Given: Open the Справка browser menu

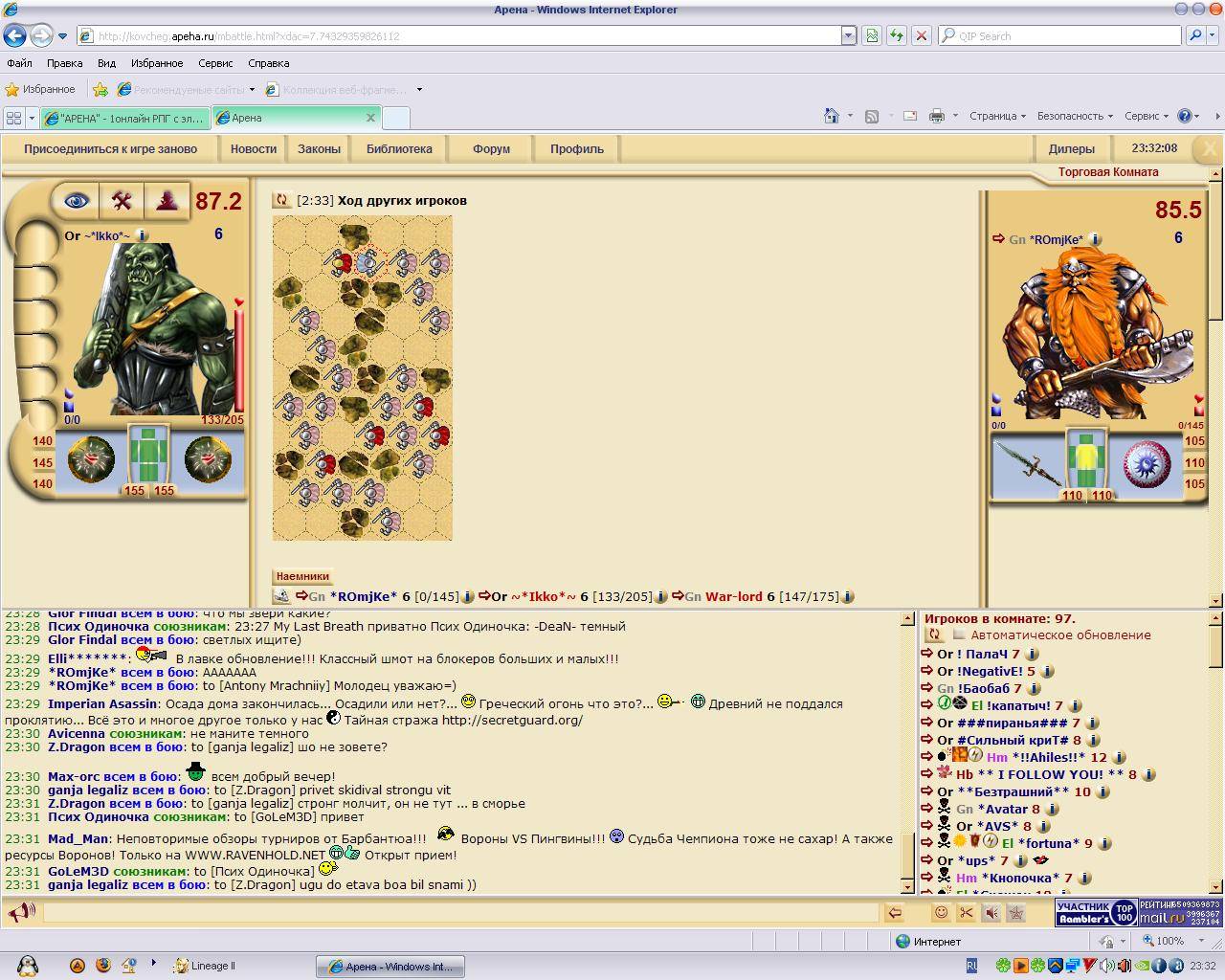Looking at the screenshot, I should (x=268, y=63).
